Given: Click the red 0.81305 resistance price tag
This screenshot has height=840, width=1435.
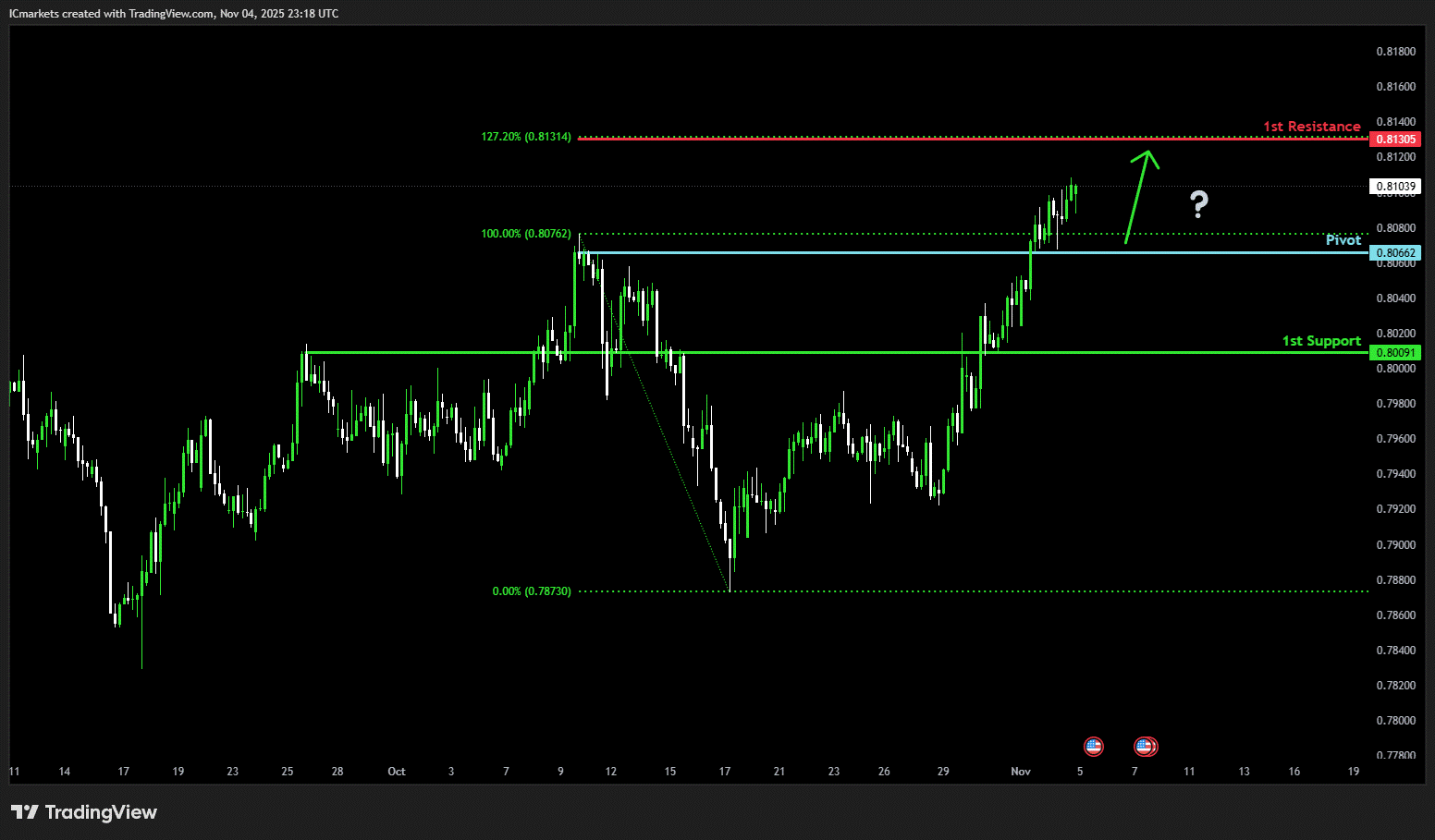Looking at the screenshot, I should (x=1395, y=140).
